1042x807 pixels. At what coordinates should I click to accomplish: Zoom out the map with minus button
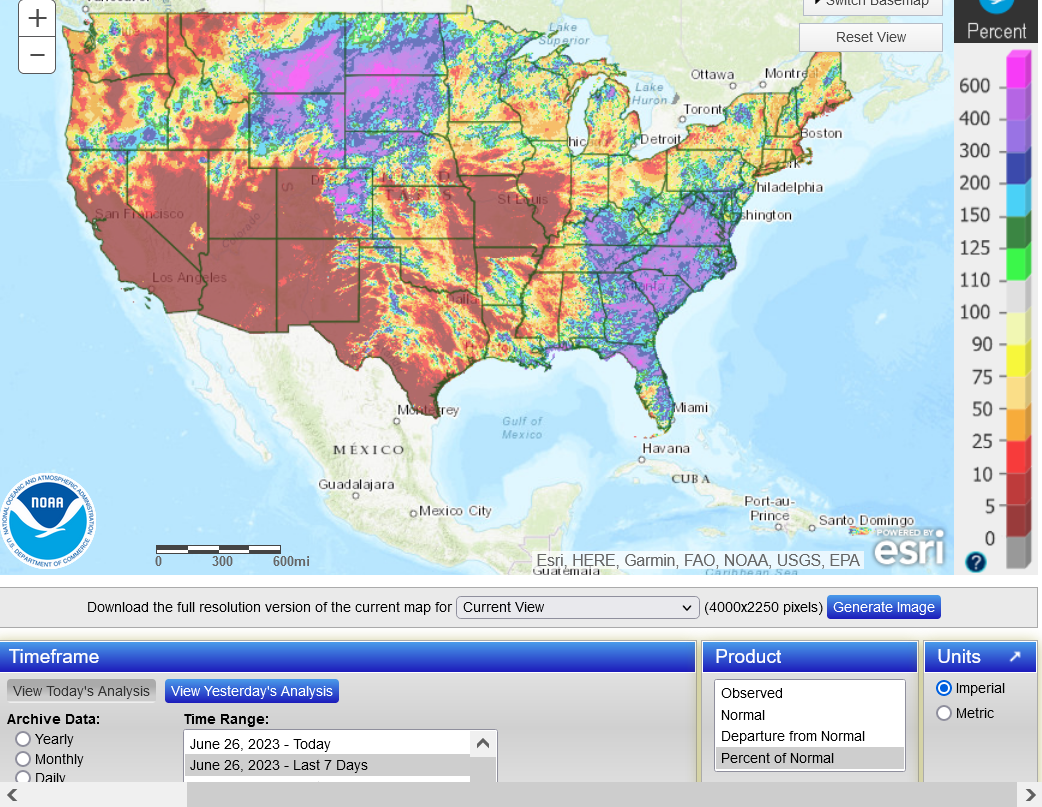(x=37, y=55)
